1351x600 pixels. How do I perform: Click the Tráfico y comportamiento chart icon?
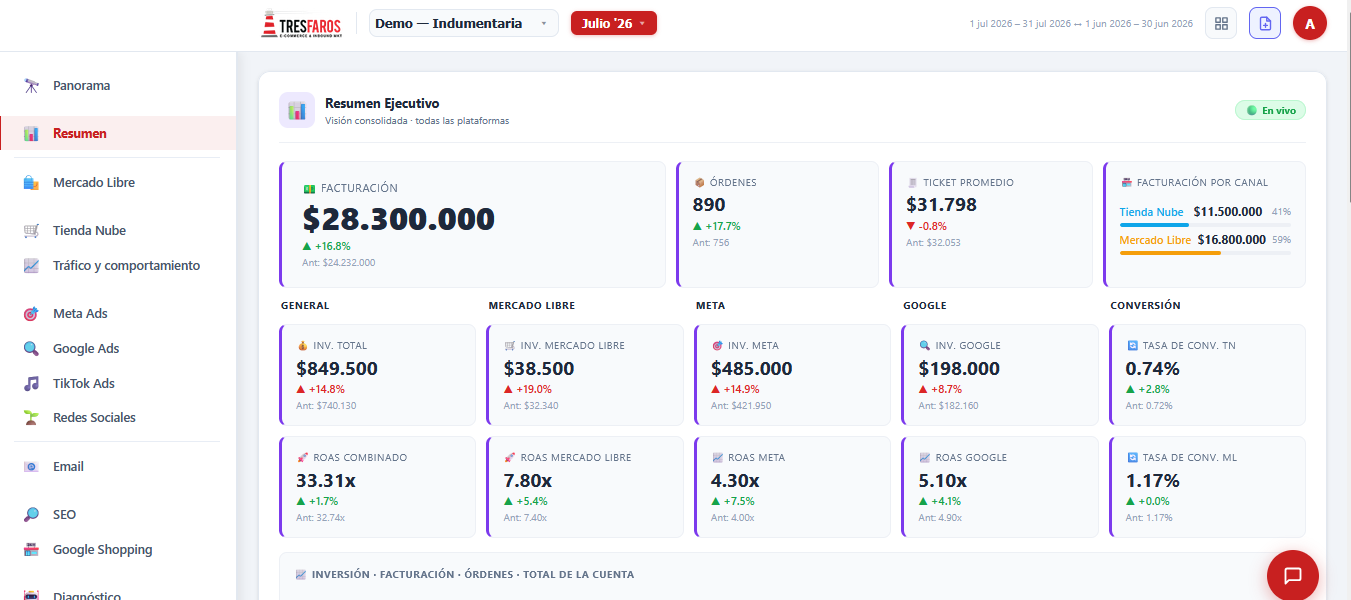point(32,266)
